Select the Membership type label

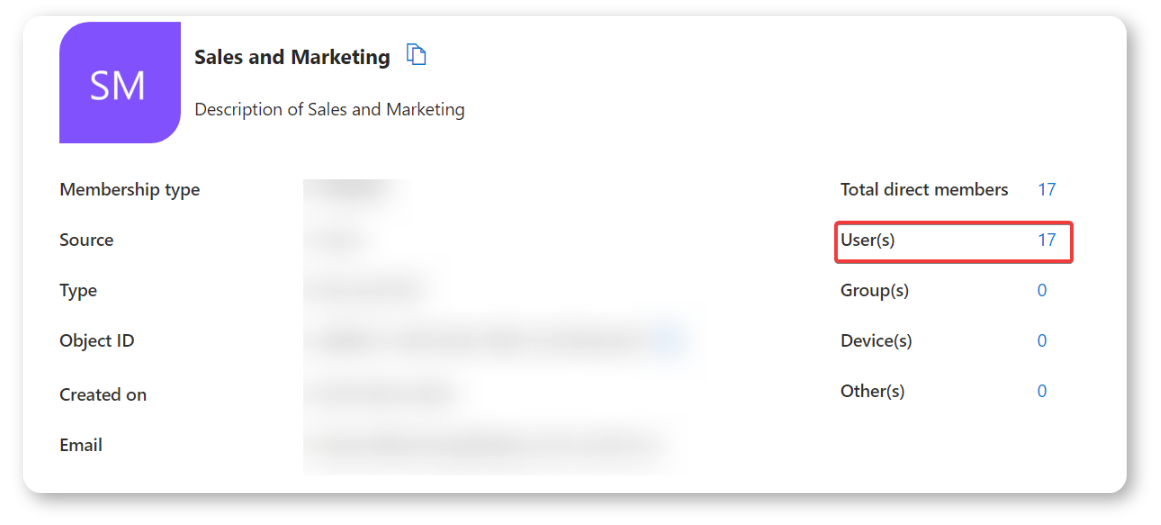pyautogui.click(x=129, y=190)
